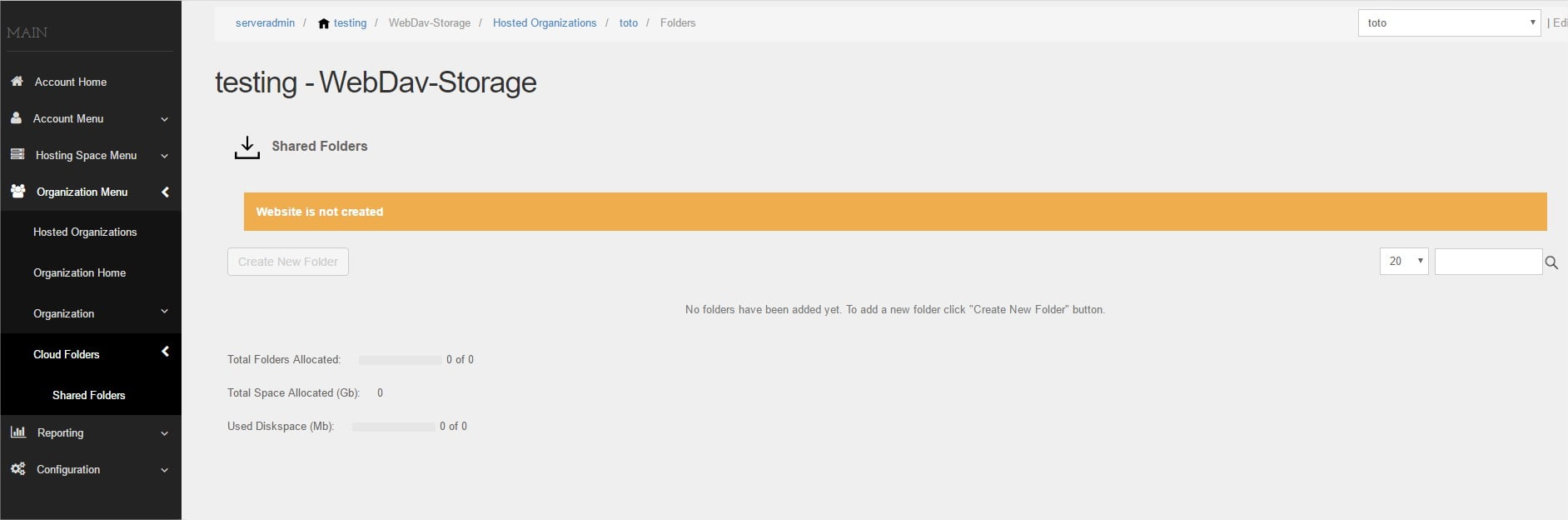Expand the Hosting Space Menu chevron
This screenshot has width=1568, height=520.
click(x=164, y=156)
